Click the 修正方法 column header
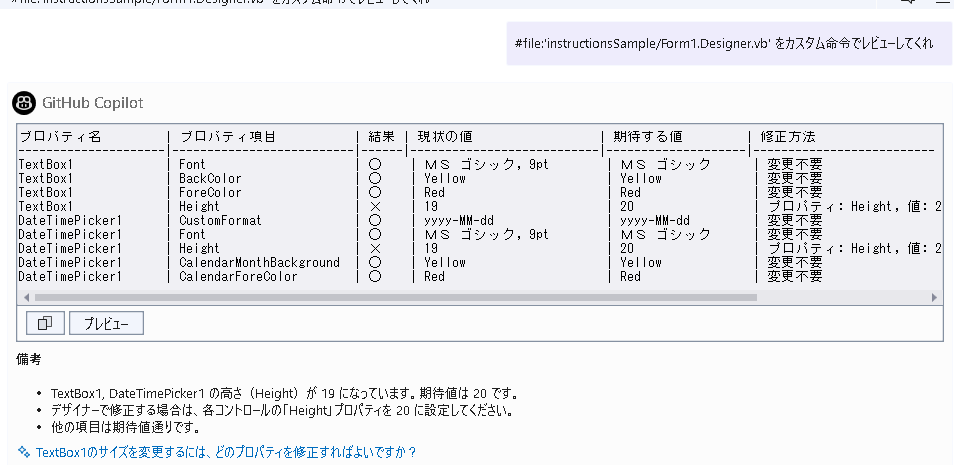Viewport: 954px width, 465px height. (787, 136)
